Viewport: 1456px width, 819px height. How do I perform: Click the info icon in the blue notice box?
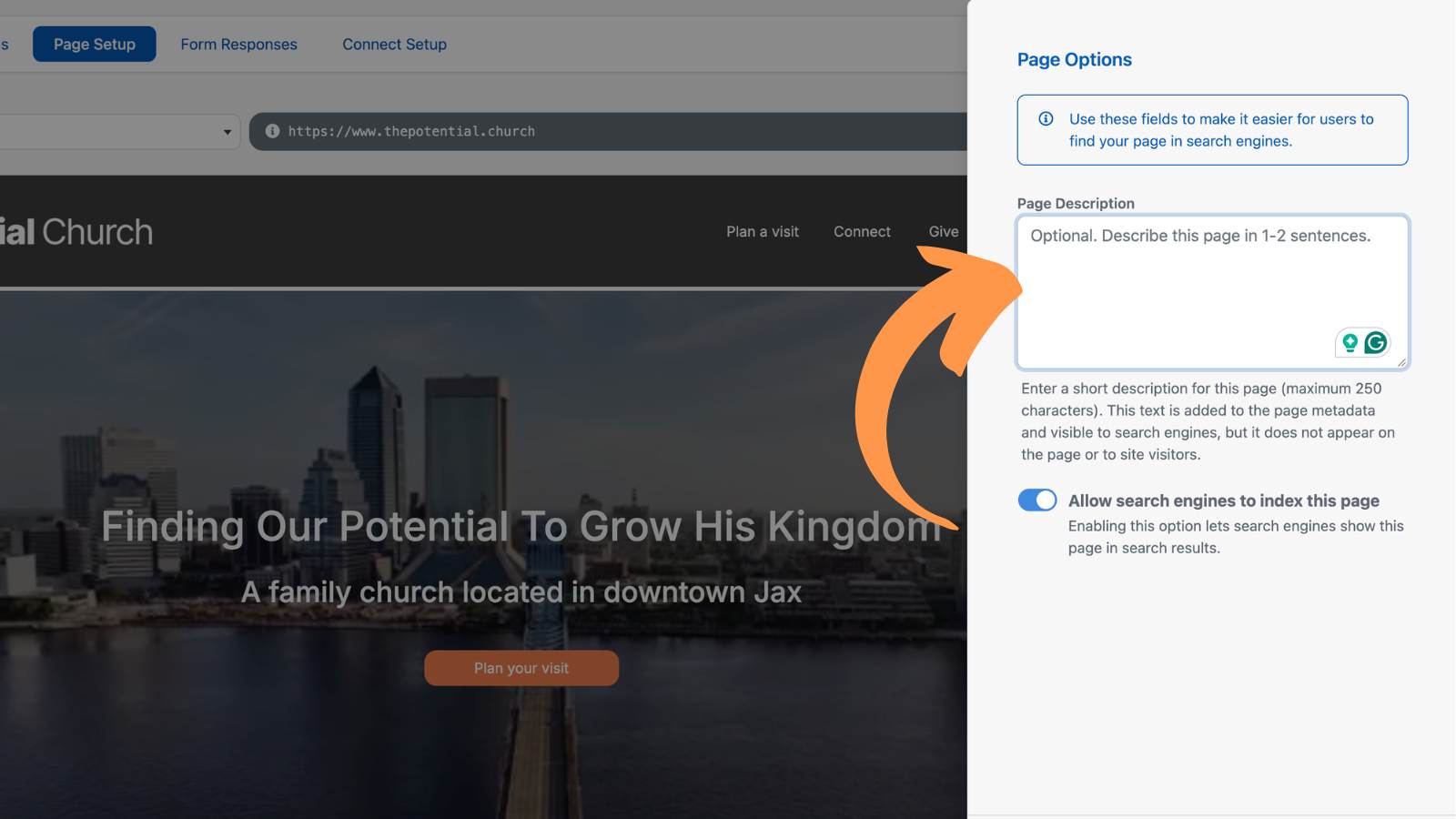tap(1046, 119)
